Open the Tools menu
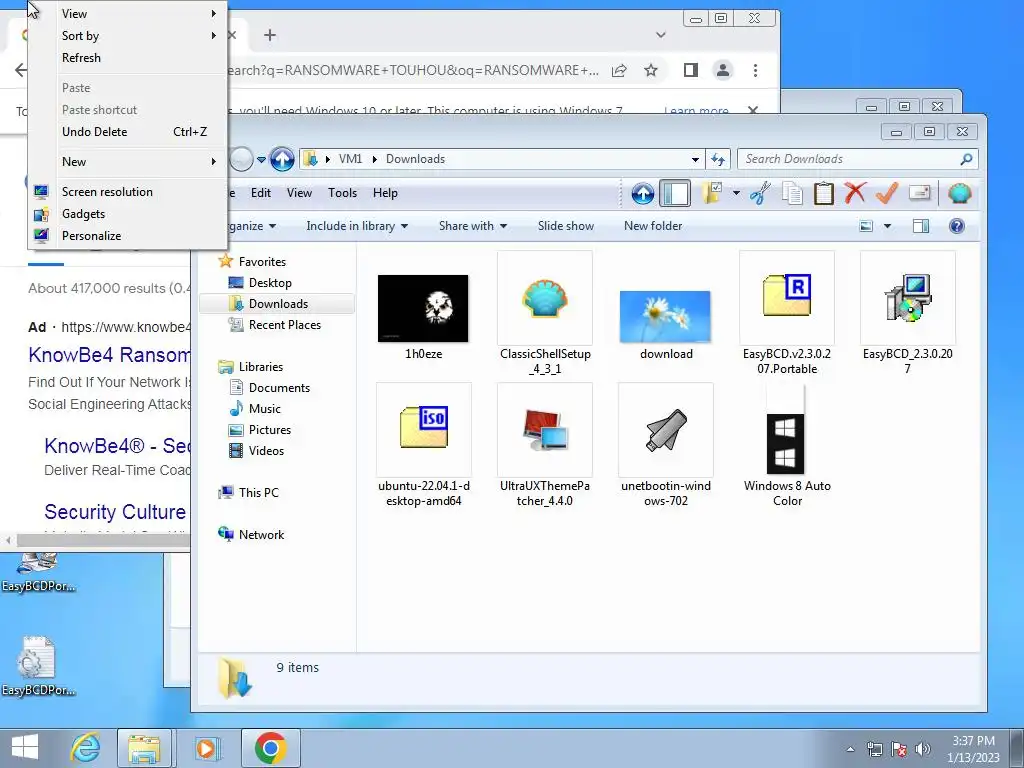Screen dimensions: 1024x768 tap(342, 193)
